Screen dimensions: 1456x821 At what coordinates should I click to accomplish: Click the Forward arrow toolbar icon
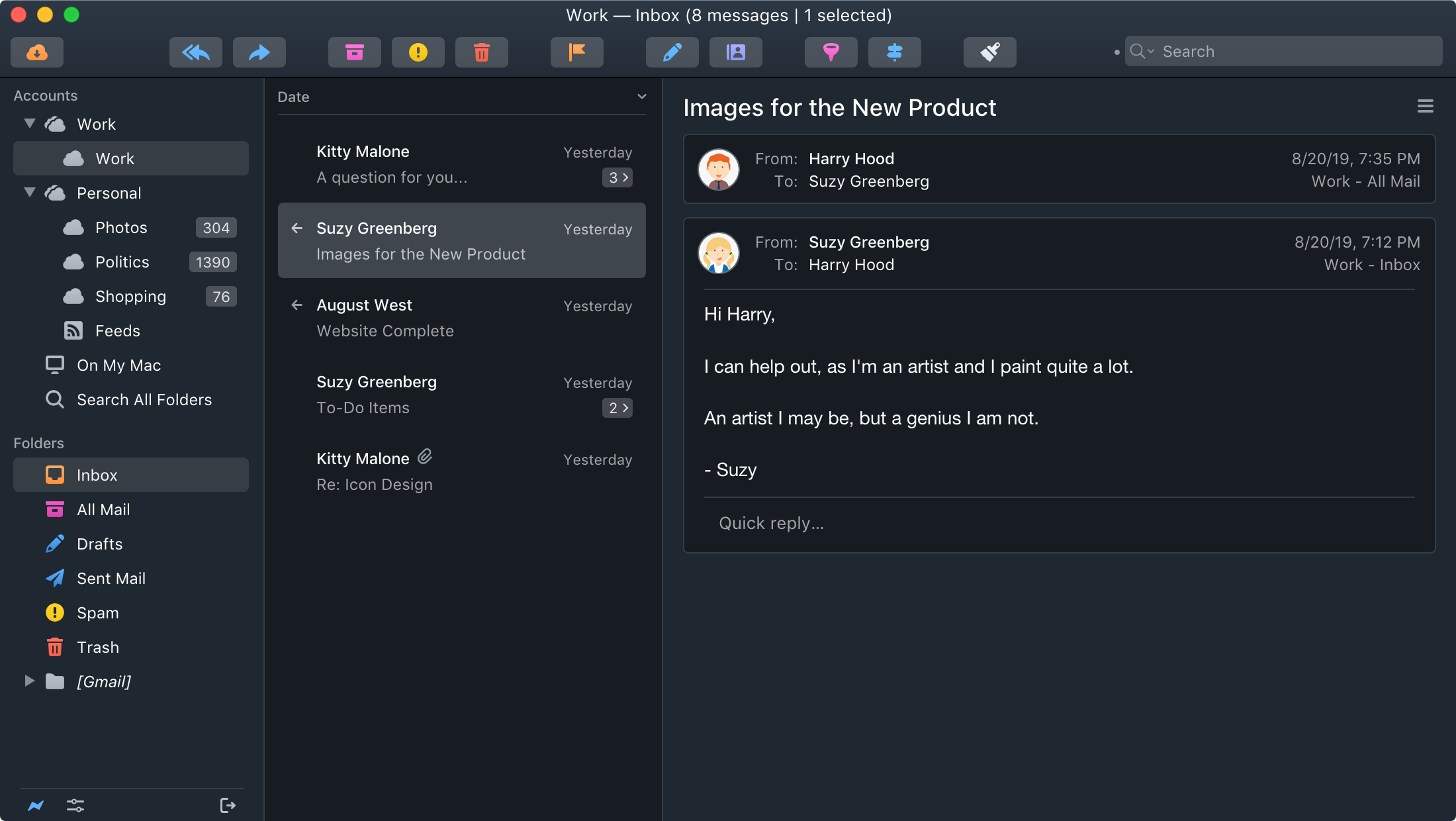tap(259, 52)
